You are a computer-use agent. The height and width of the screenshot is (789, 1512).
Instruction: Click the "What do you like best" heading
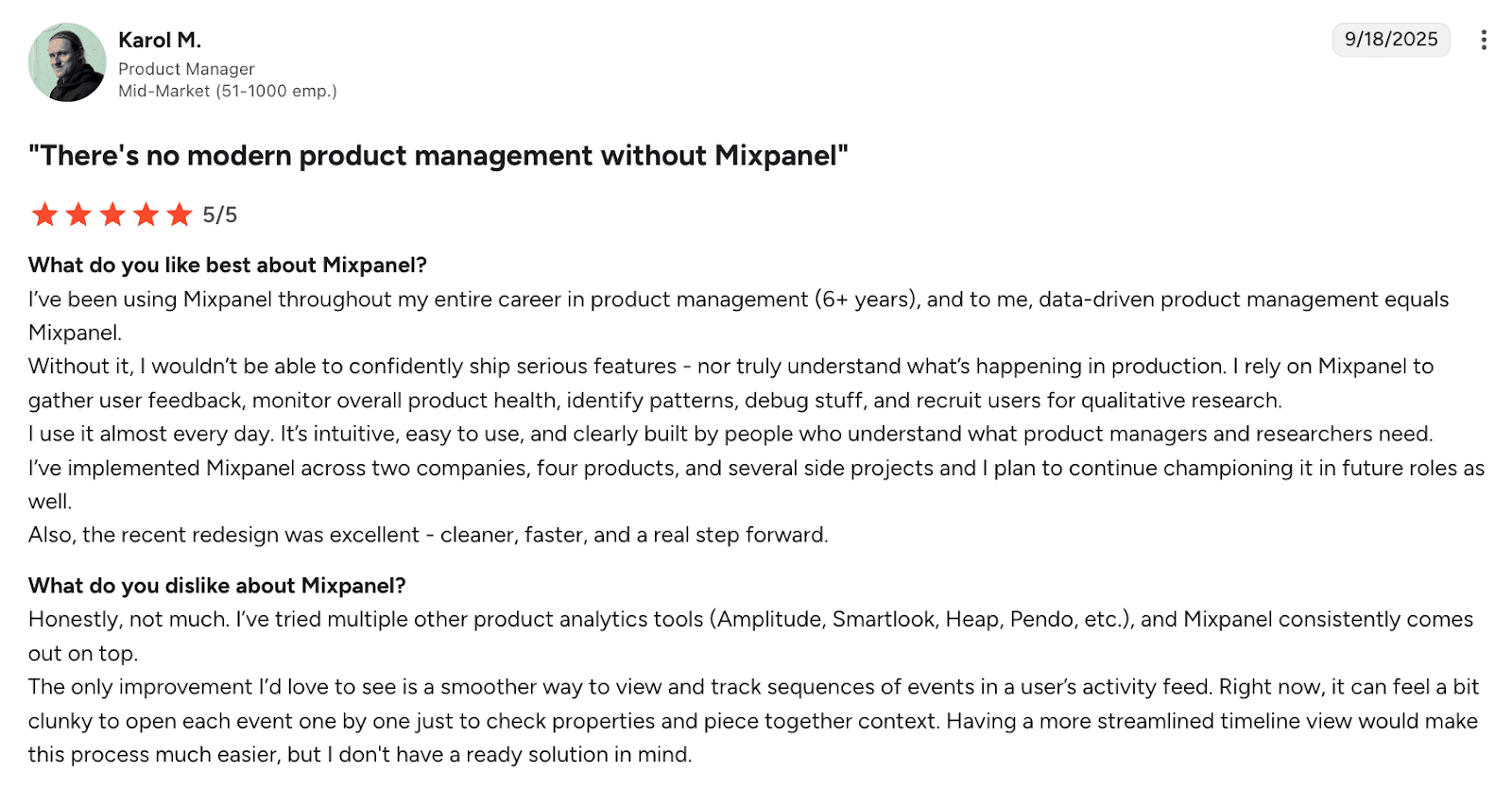[227, 266]
